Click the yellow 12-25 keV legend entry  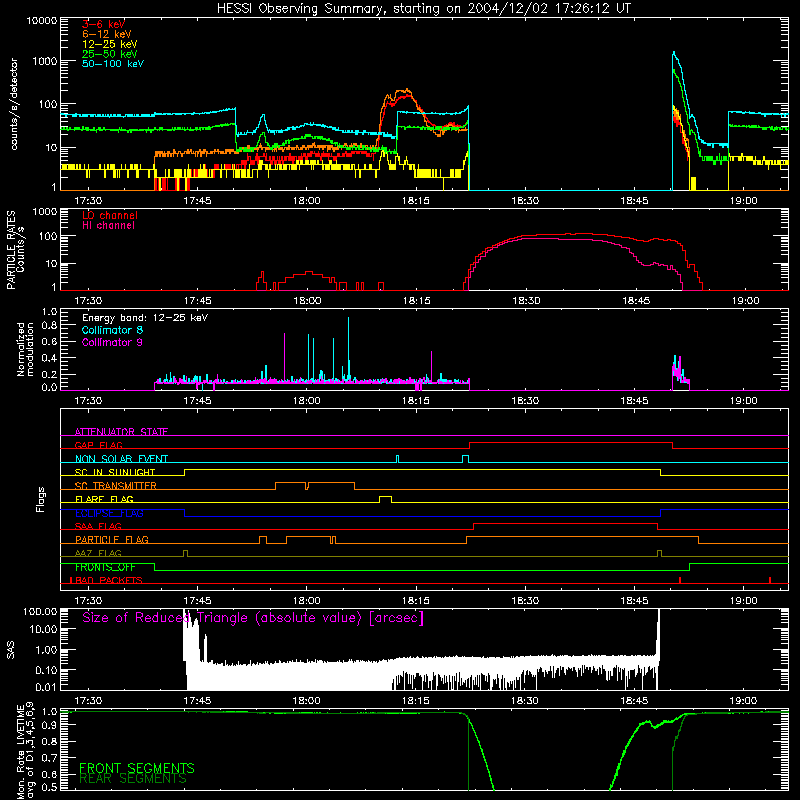click(109, 44)
